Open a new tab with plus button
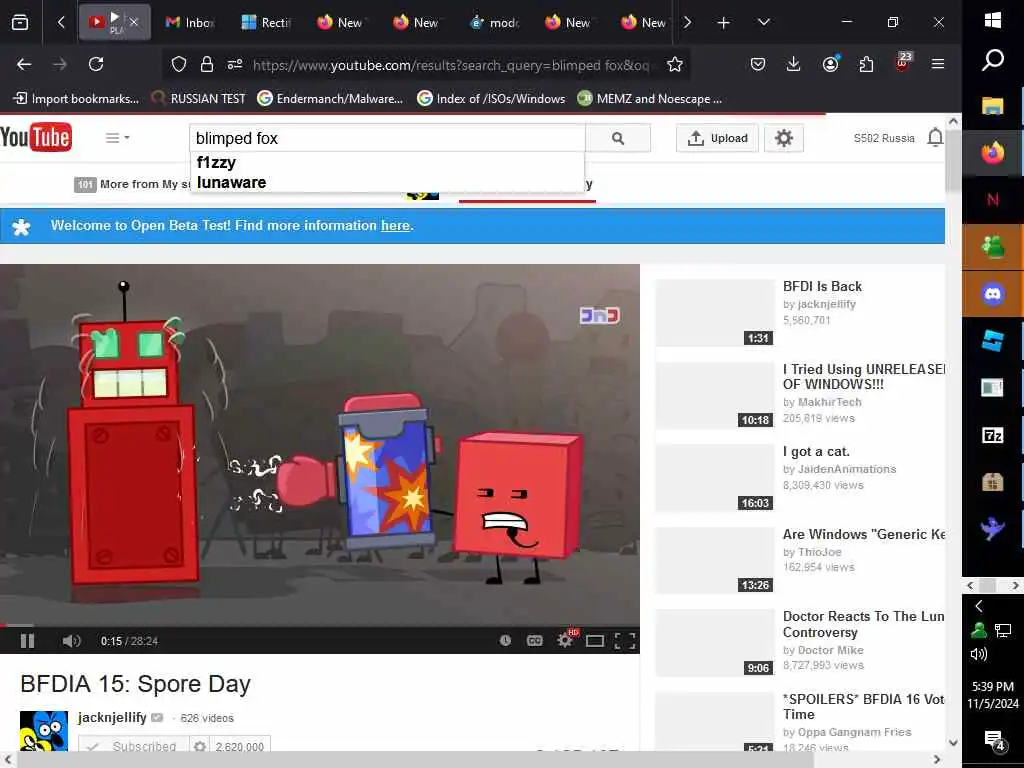This screenshot has width=1024, height=768. 724,23
